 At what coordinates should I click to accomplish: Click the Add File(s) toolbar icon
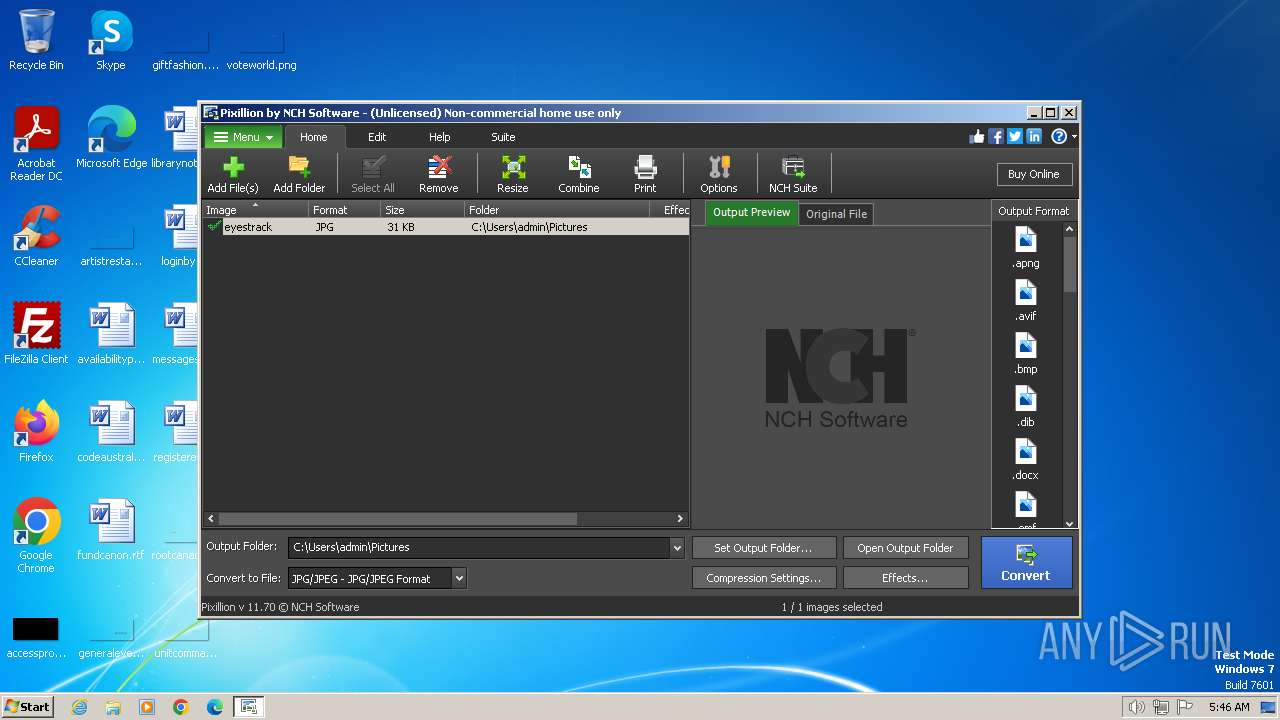pos(232,175)
